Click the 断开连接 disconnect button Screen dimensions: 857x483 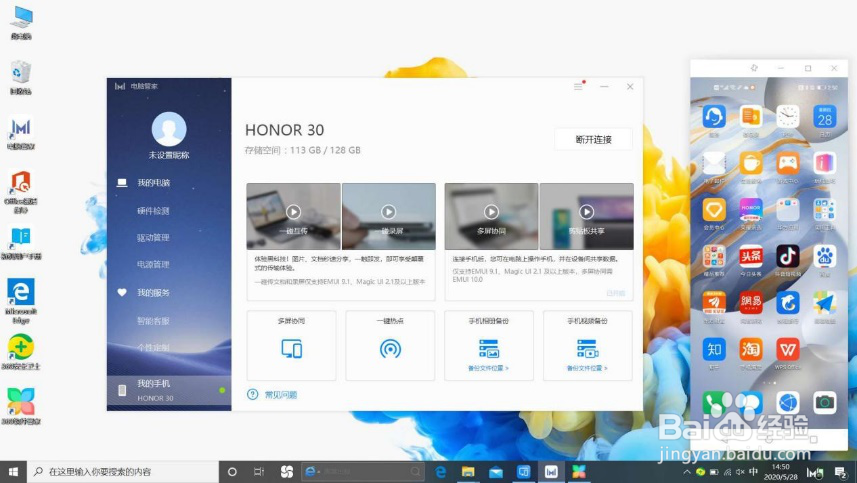point(594,139)
